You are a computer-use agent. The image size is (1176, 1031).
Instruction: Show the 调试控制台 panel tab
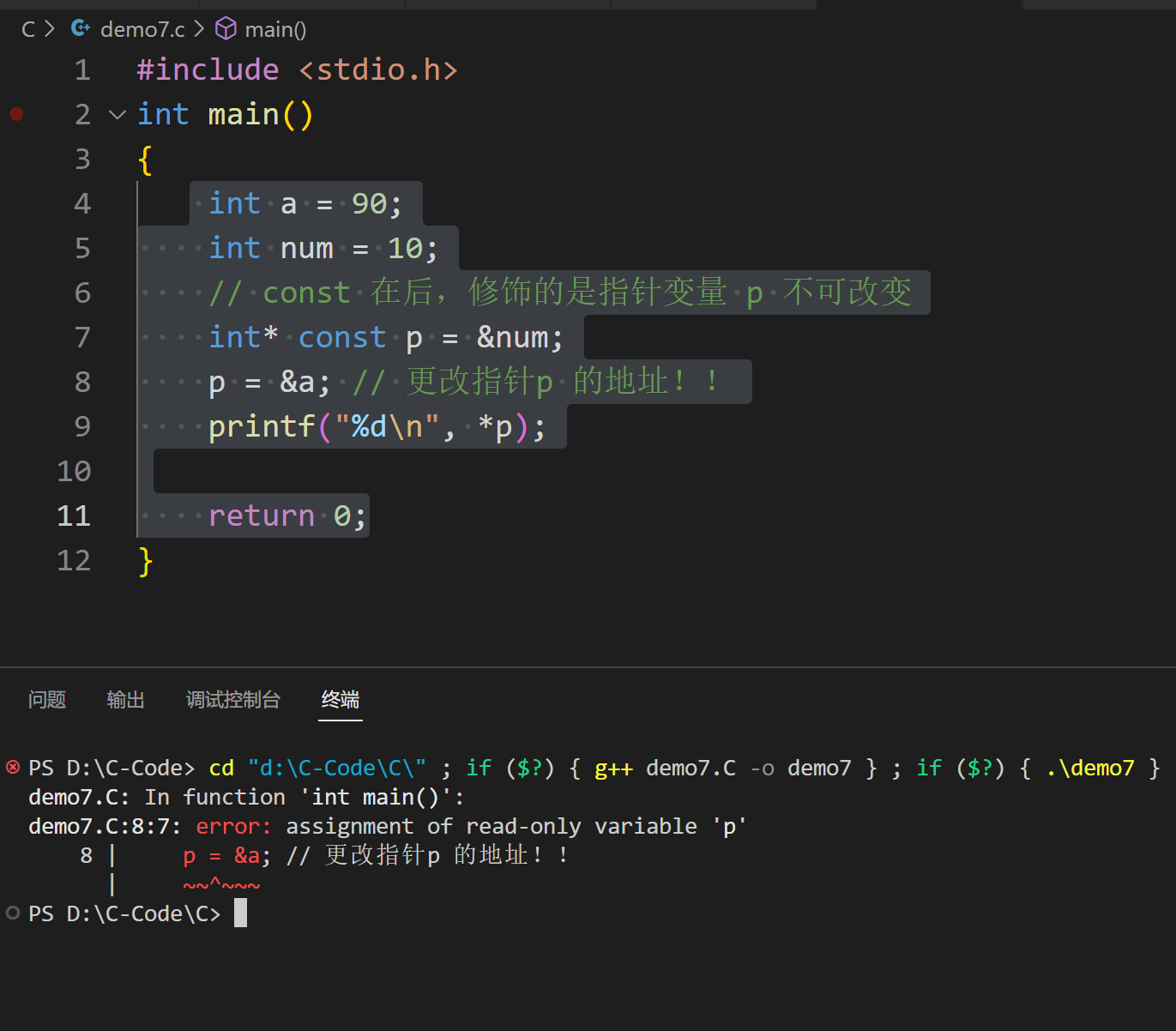pyautogui.click(x=233, y=700)
